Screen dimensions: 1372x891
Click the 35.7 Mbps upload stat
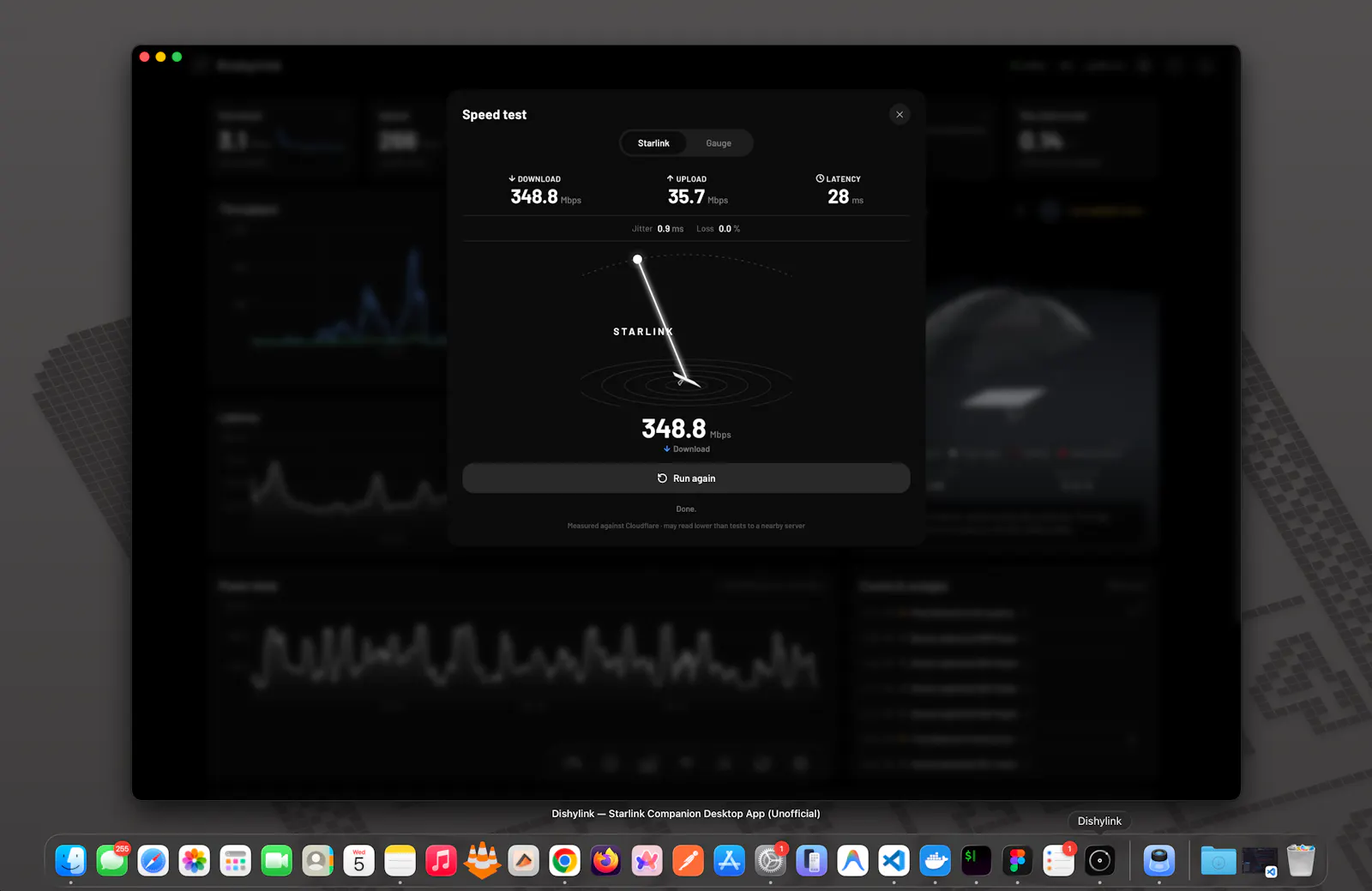coord(697,190)
